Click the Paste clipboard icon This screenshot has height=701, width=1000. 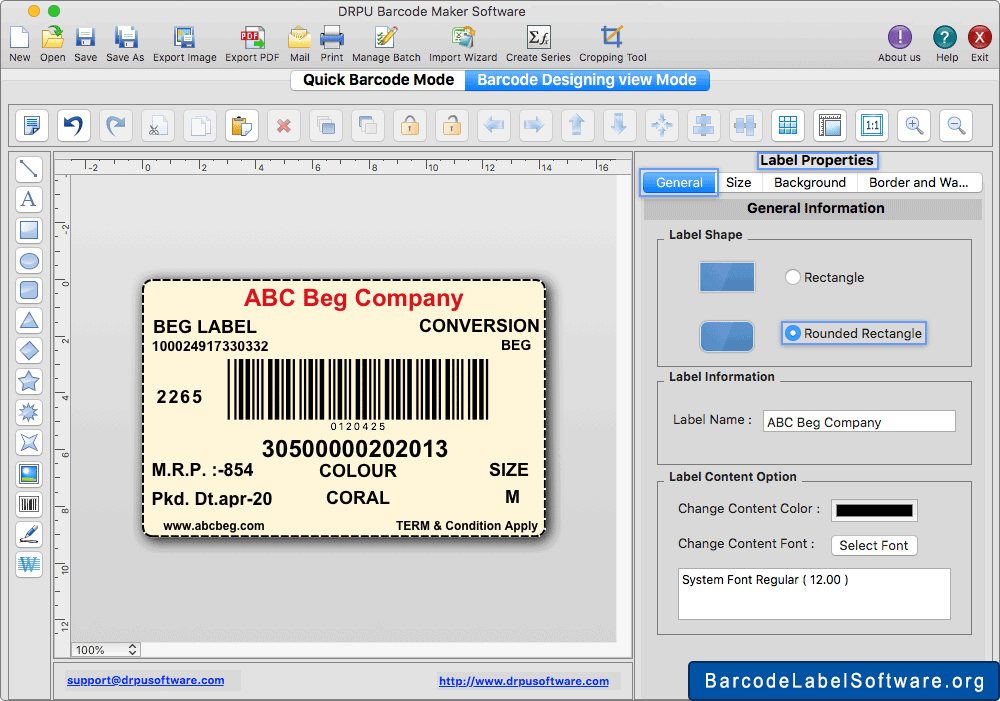[x=242, y=125]
